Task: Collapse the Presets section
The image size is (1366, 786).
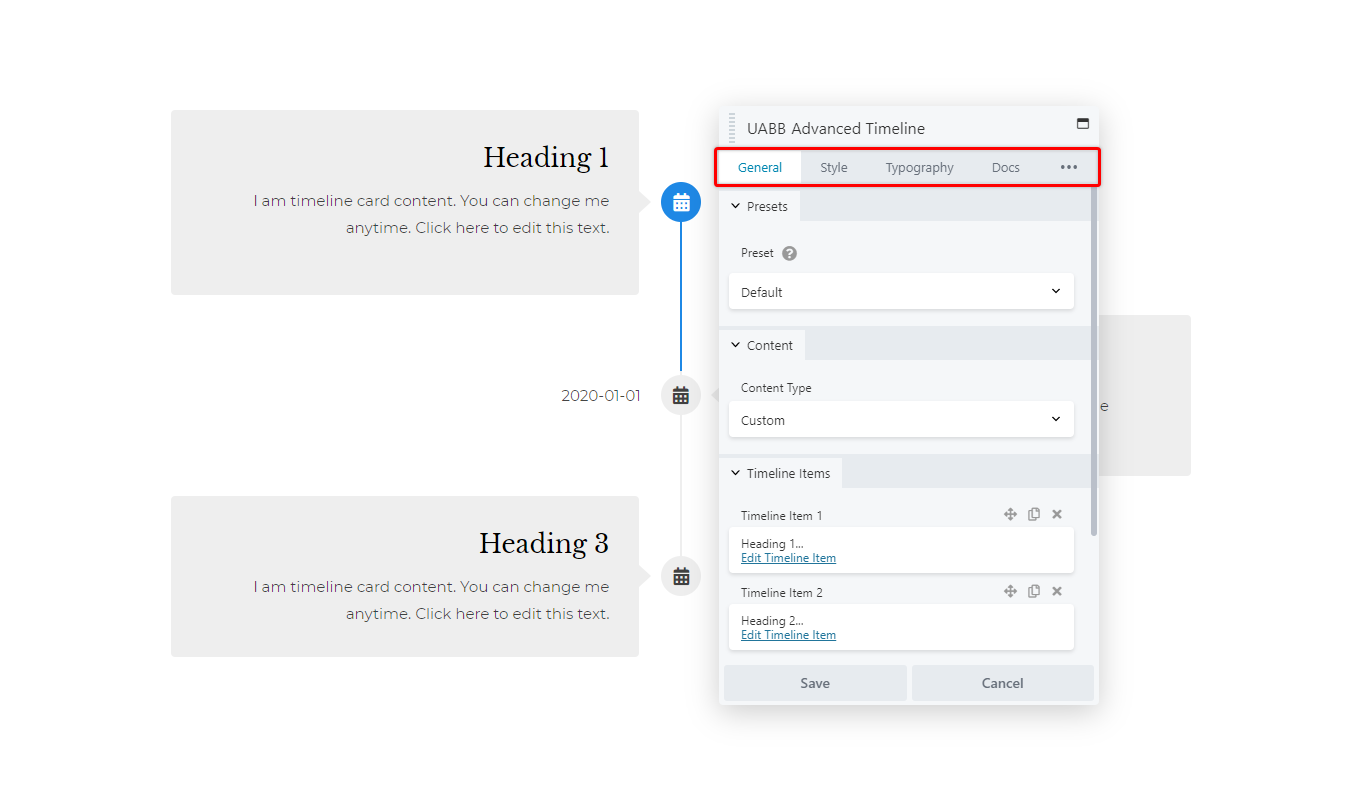Action: [759, 206]
